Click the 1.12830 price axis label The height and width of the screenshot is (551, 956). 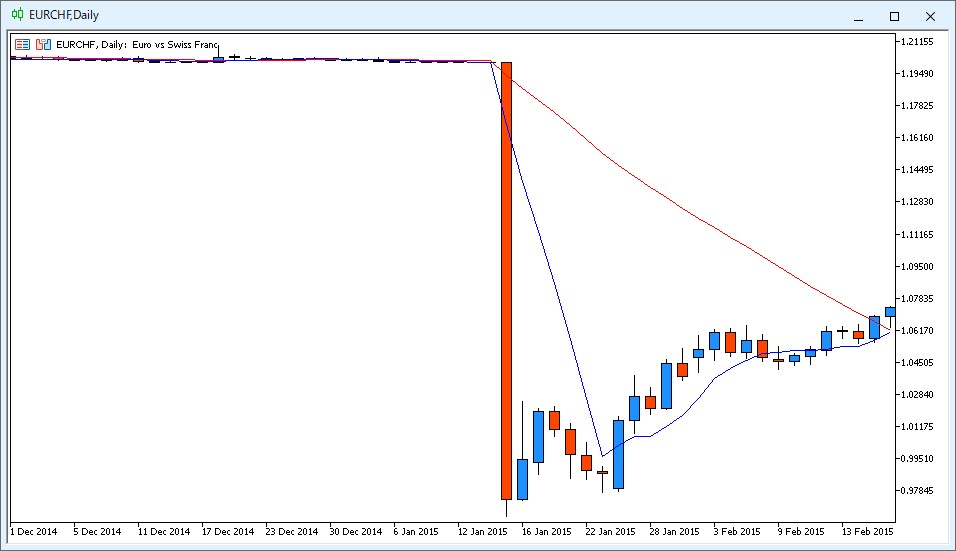point(918,202)
